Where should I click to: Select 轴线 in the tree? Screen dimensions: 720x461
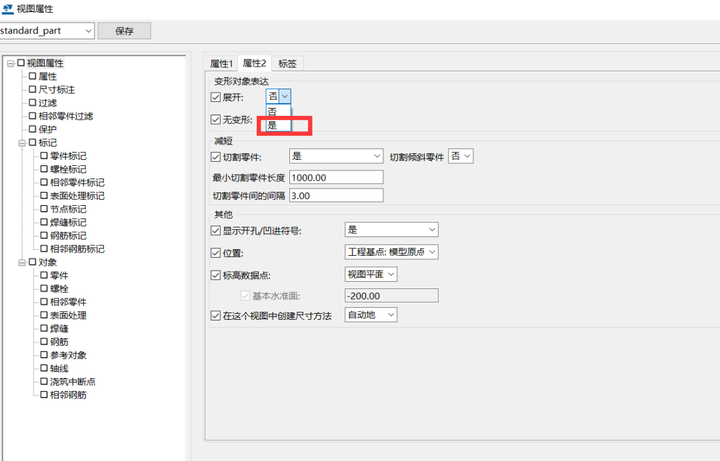pyautogui.click(x=59, y=369)
